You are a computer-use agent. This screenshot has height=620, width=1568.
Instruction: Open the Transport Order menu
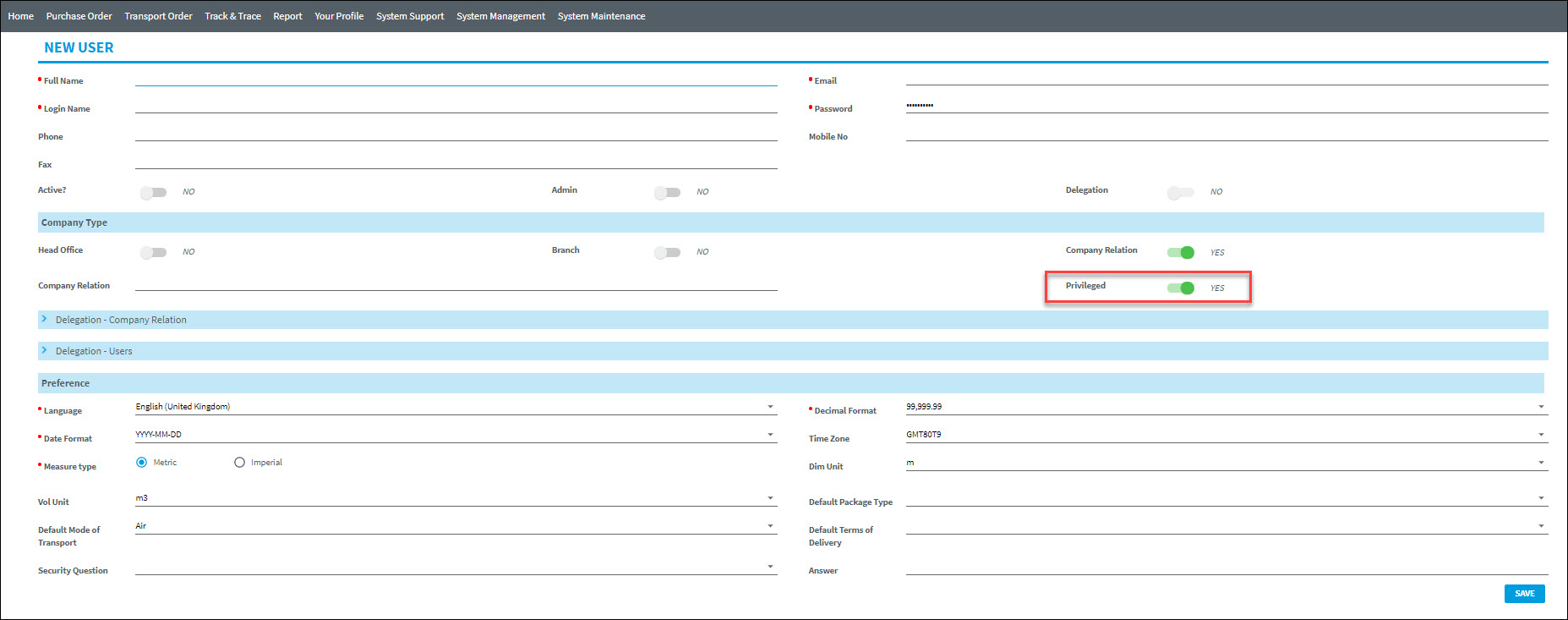tap(158, 16)
